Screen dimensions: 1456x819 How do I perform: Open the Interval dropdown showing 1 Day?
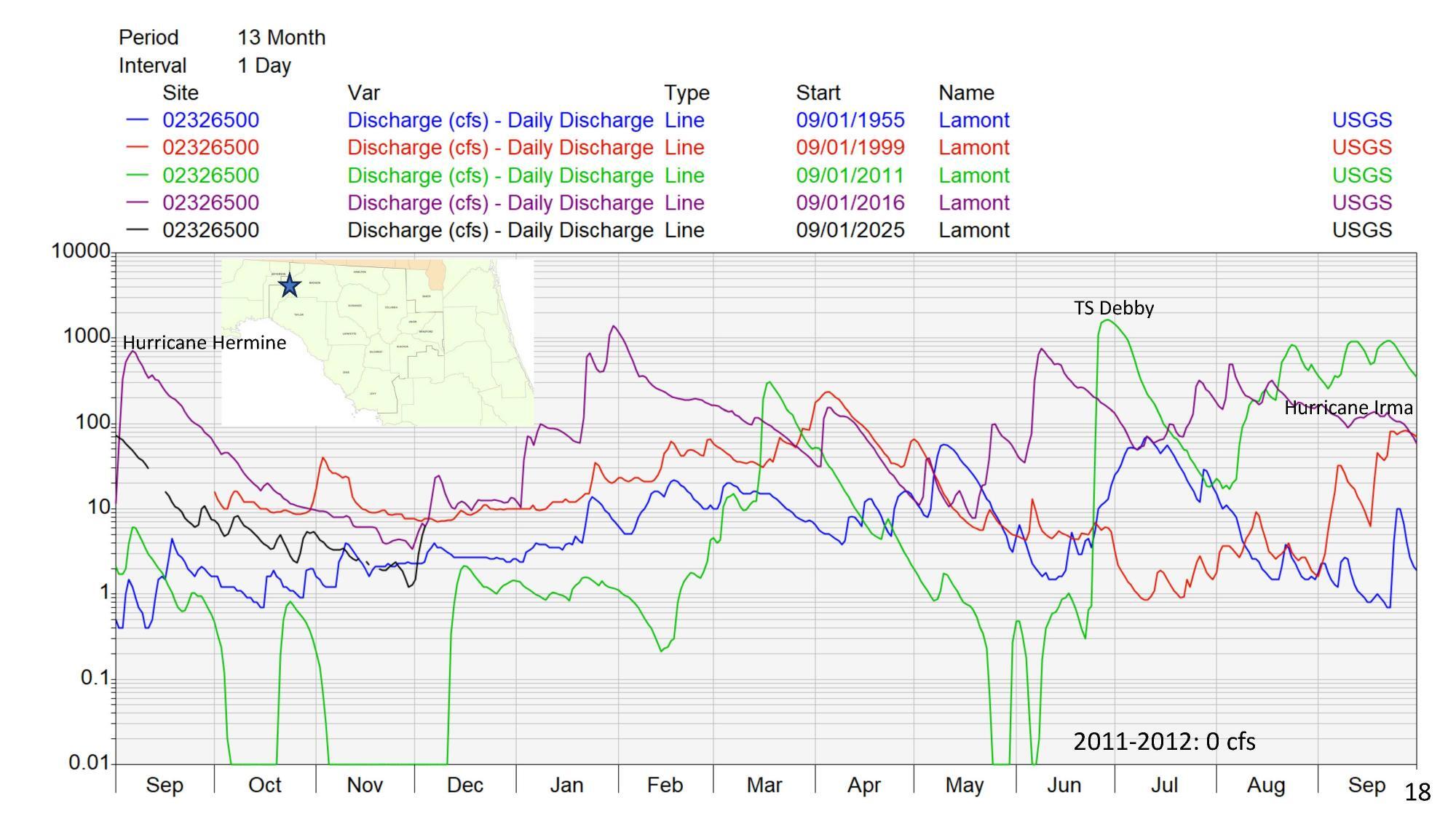click(262, 66)
